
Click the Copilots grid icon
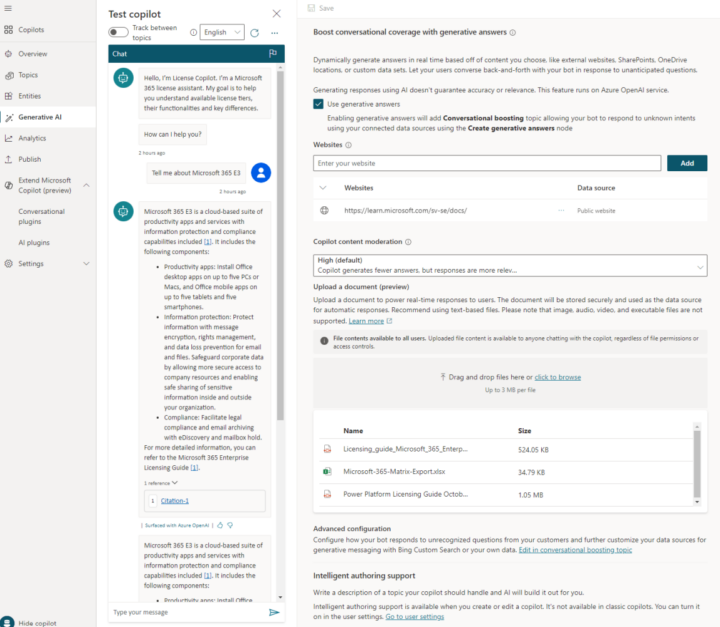[8, 30]
